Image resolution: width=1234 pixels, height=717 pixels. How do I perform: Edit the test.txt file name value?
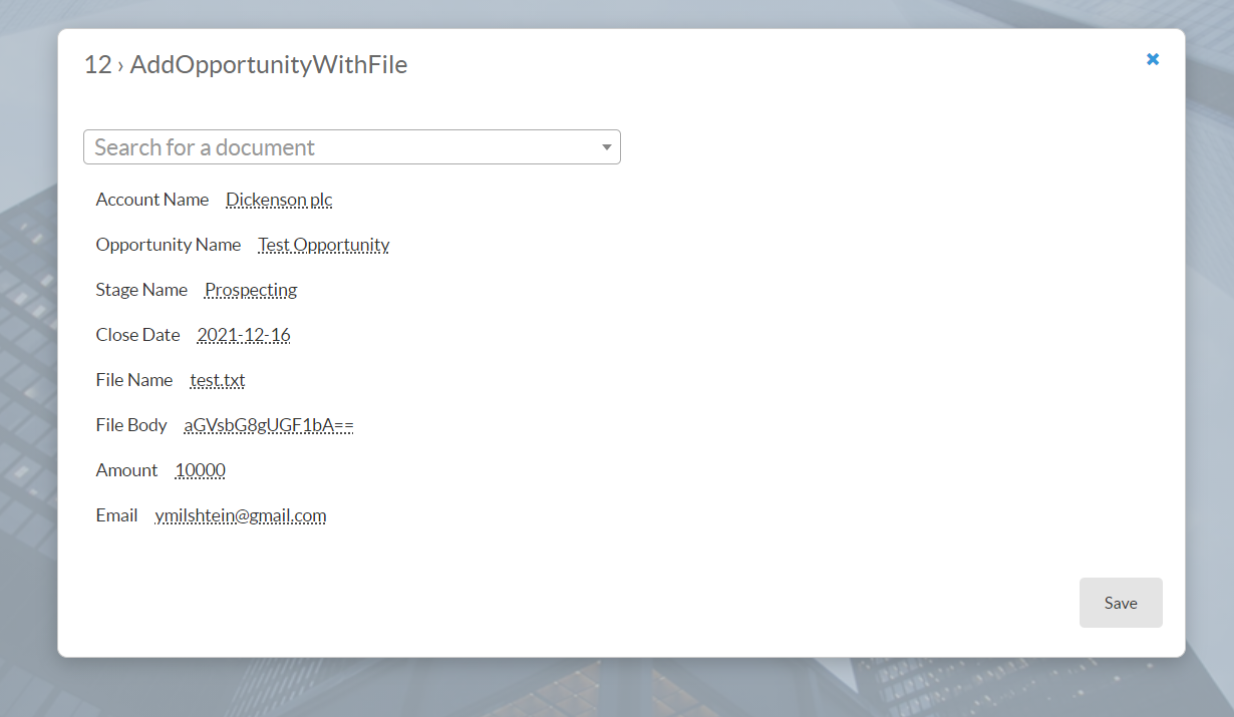(x=217, y=380)
